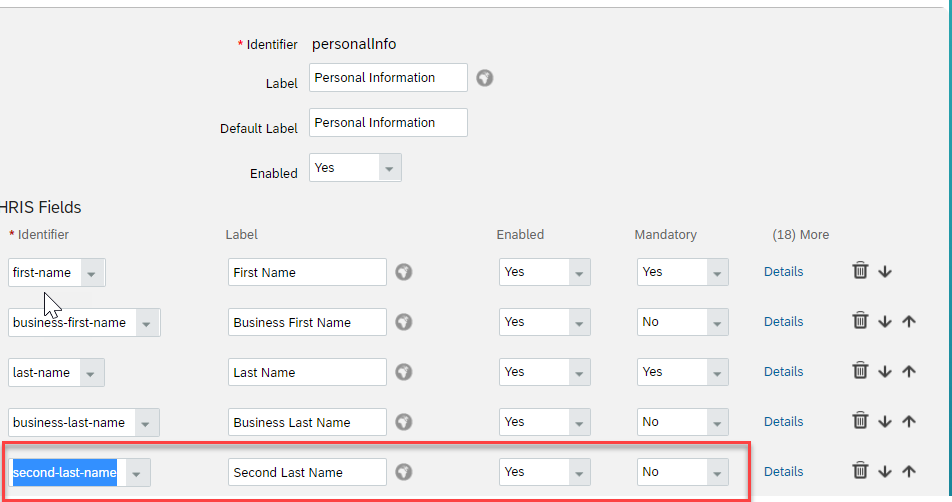952x502 pixels.
Task: Open Enabled dropdown for last-name row
Action: 545,372
